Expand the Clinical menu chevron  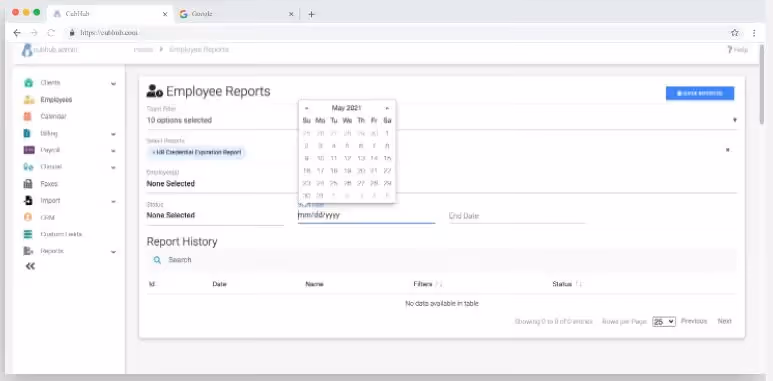[x=113, y=168]
